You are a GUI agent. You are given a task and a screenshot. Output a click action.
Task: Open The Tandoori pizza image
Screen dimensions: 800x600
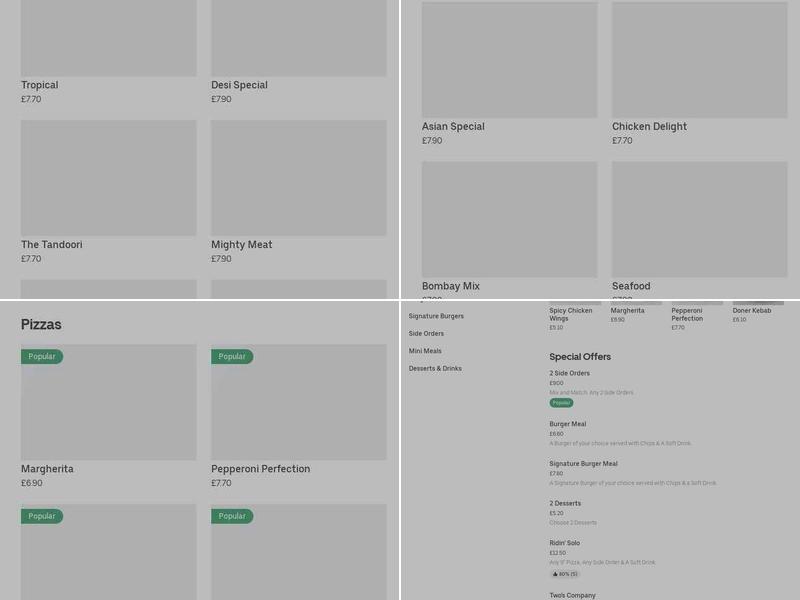(108, 178)
